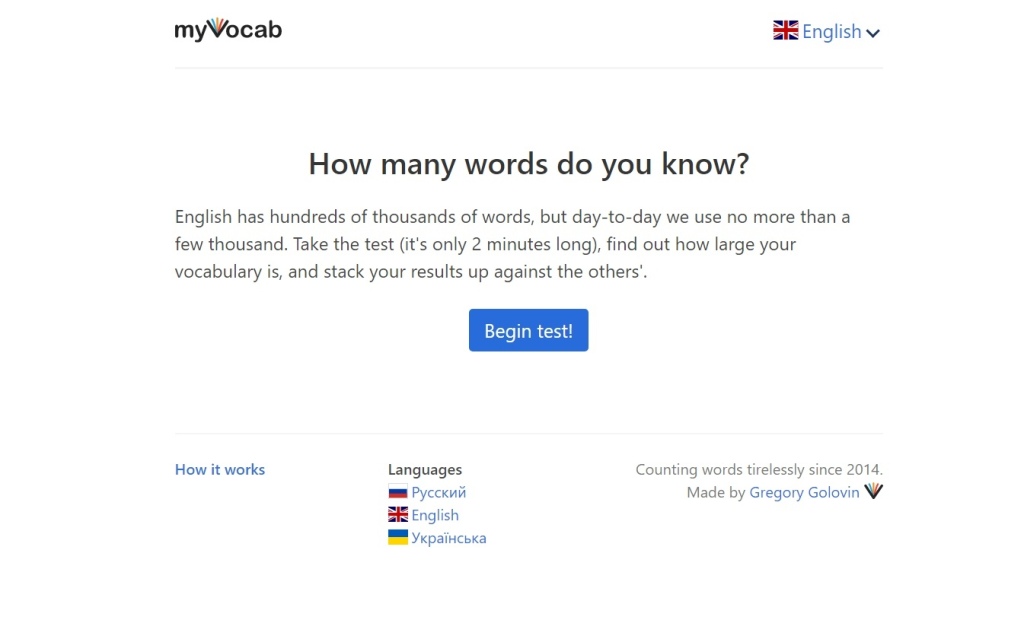Image resolution: width=1024 pixels, height=620 pixels.
Task: Click the colorful V letter inside the myVocab logo
Action: coord(217,29)
